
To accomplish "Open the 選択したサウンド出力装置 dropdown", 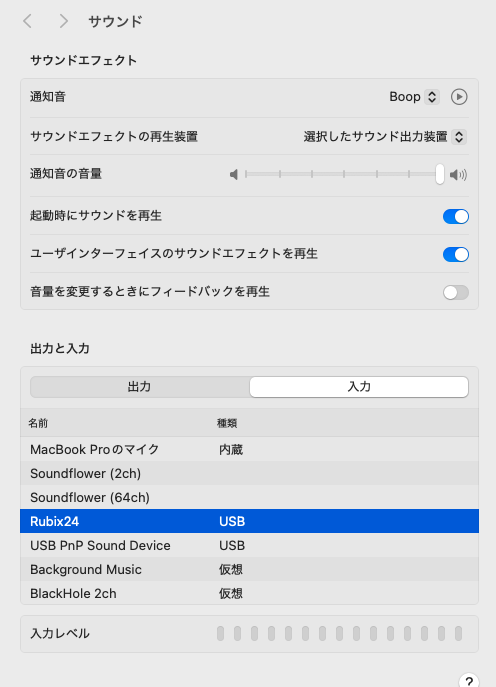I will pos(385,137).
